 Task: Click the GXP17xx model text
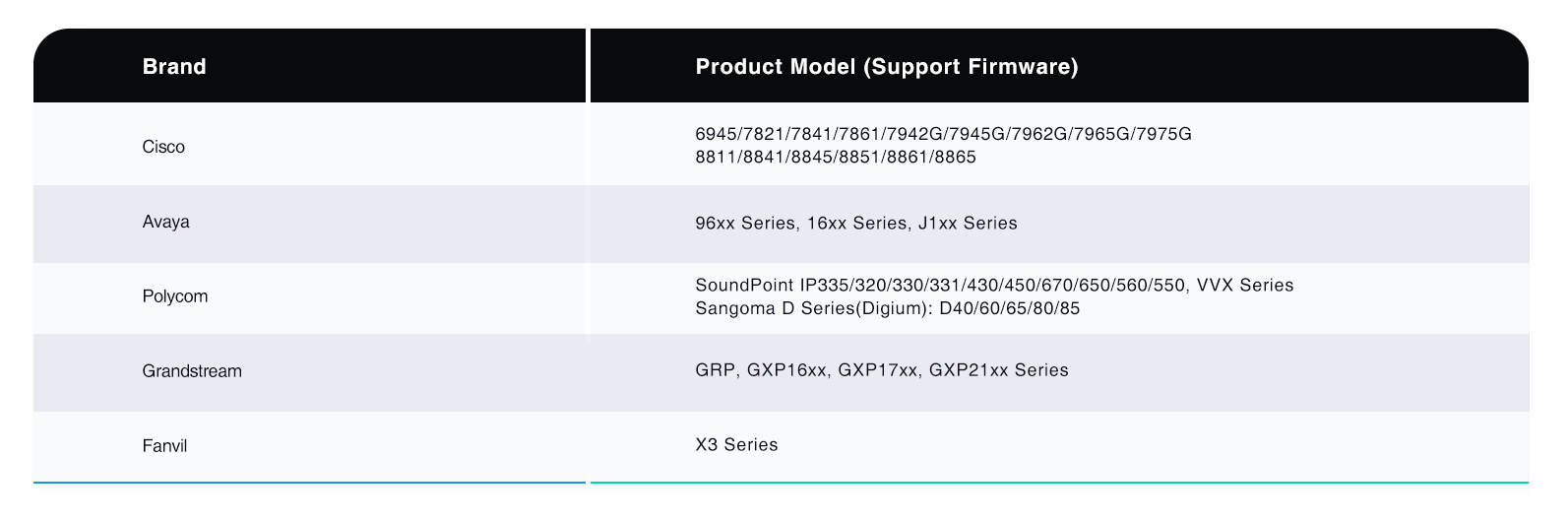pyautogui.click(x=878, y=371)
